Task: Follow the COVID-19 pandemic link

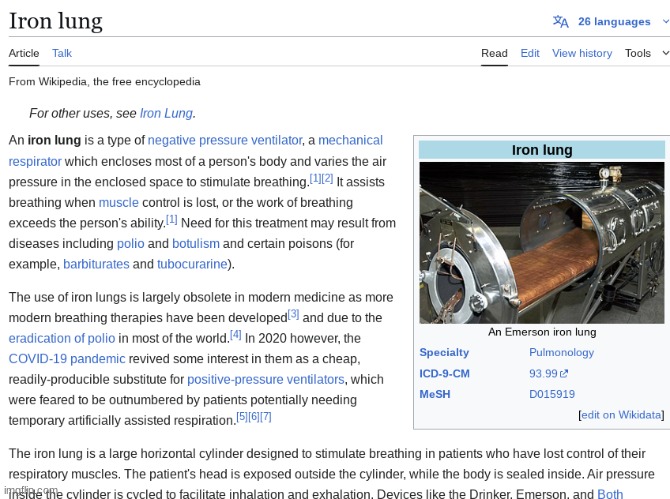Action: click(67, 359)
